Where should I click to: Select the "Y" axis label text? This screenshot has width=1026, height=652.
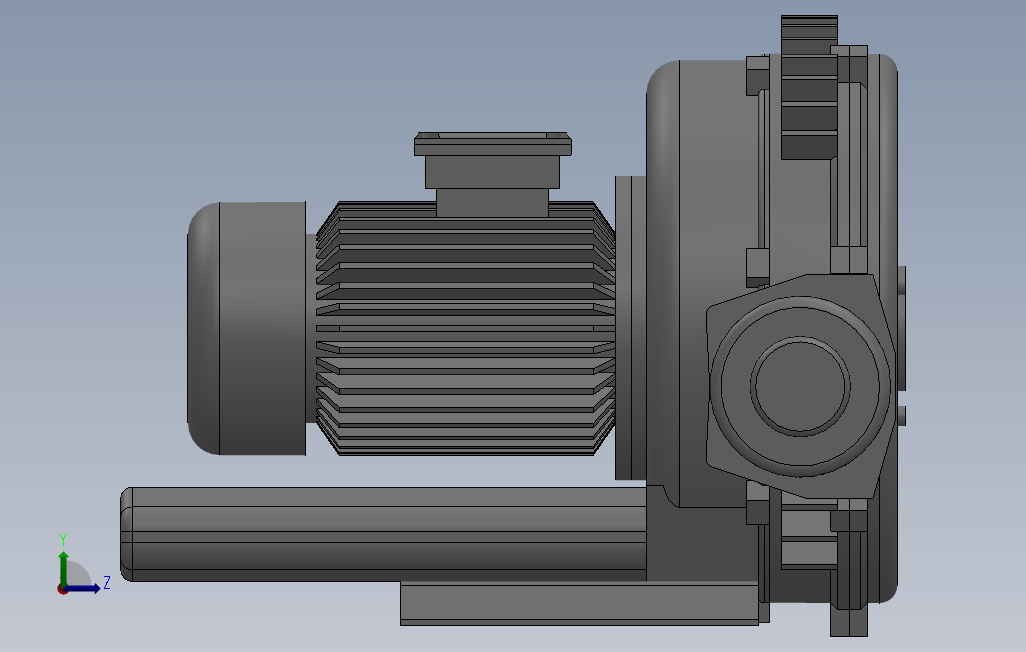click(x=63, y=540)
